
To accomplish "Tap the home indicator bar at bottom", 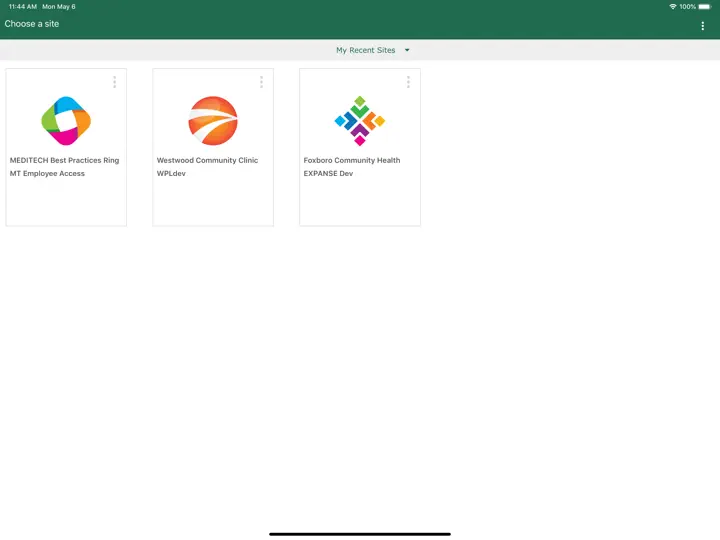I will [360, 534].
